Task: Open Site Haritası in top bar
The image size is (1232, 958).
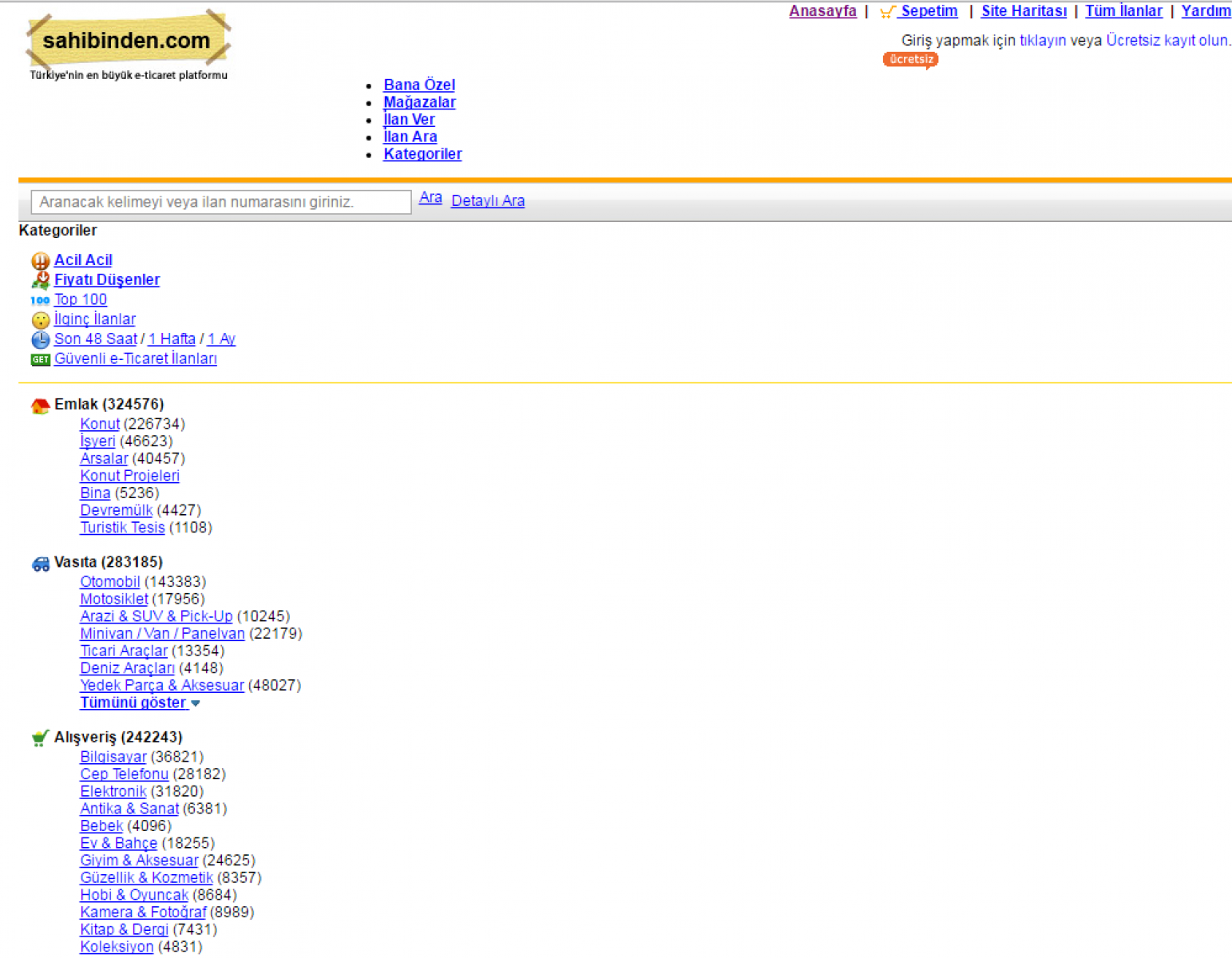Action: [x=1024, y=11]
